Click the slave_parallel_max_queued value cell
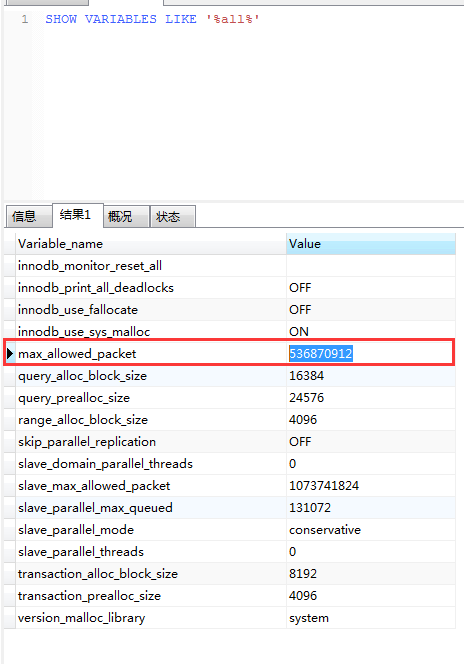This screenshot has width=464, height=664. click(371, 508)
